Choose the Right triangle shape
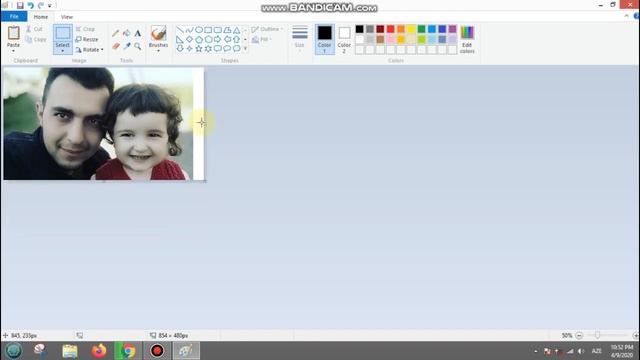 [180, 40]
